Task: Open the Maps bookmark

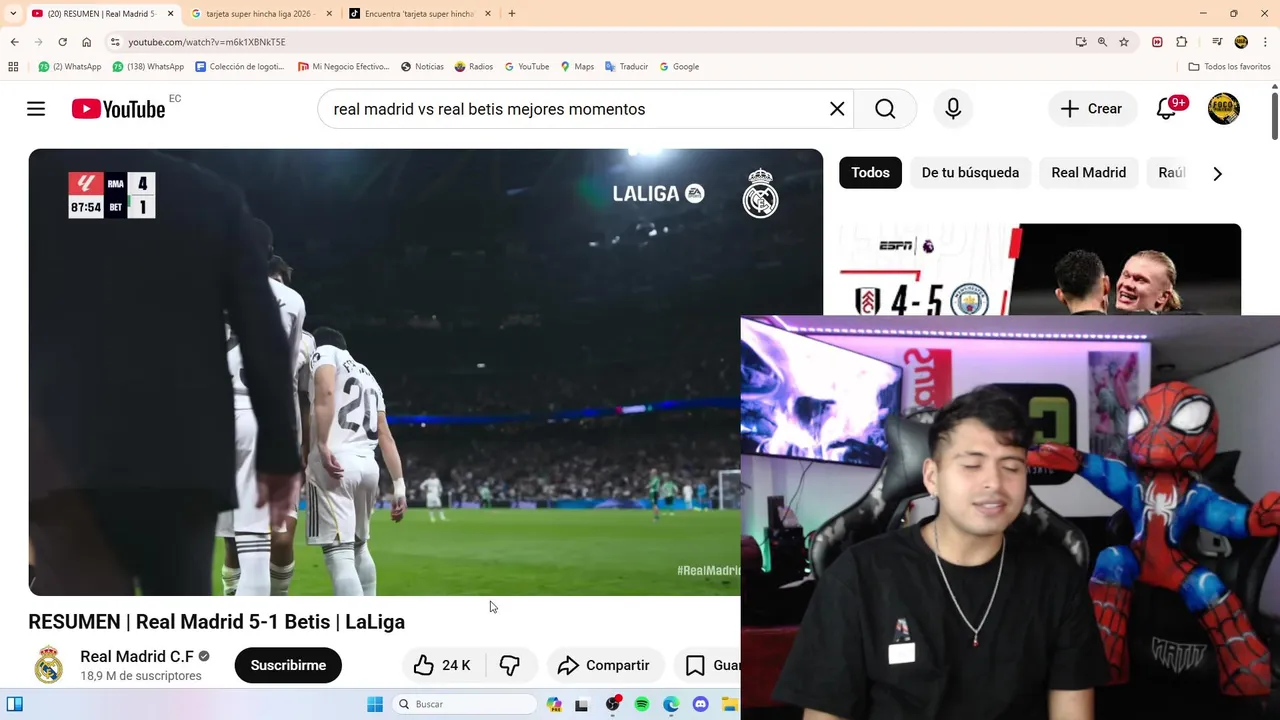Action: [x=577, y=67]
